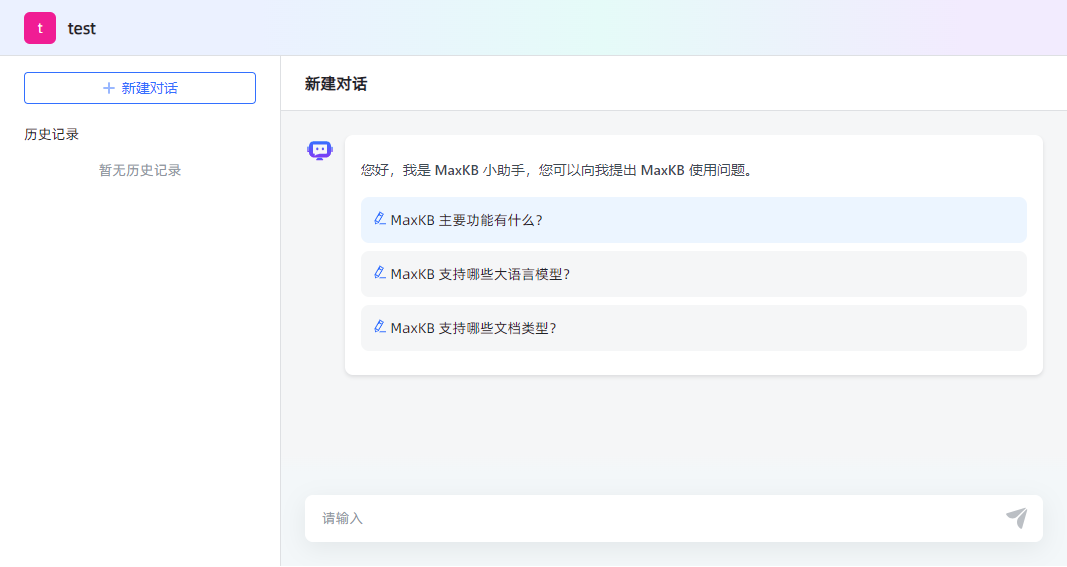Start a new chat with 新建对话 button
The image size is (1067, 567).
[140, 88]
